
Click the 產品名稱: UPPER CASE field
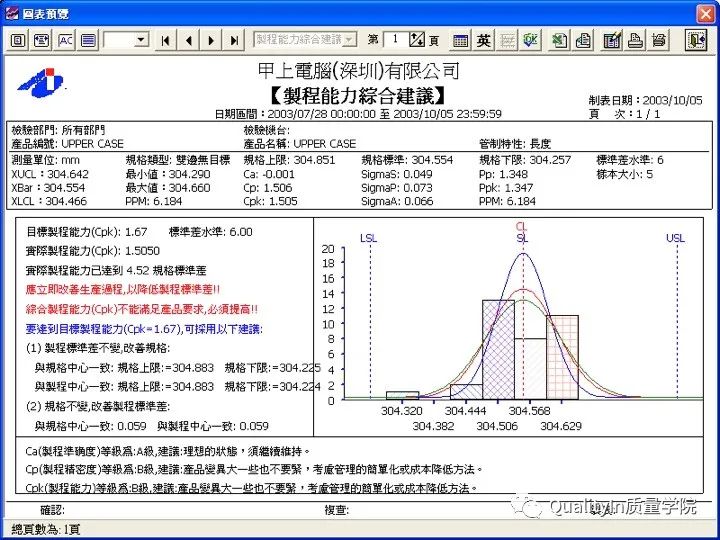point(299,144)
